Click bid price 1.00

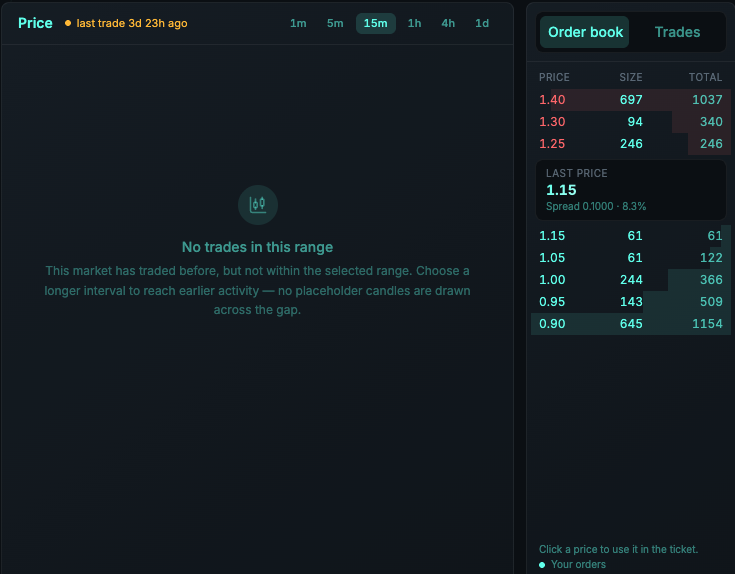(552, 280)
